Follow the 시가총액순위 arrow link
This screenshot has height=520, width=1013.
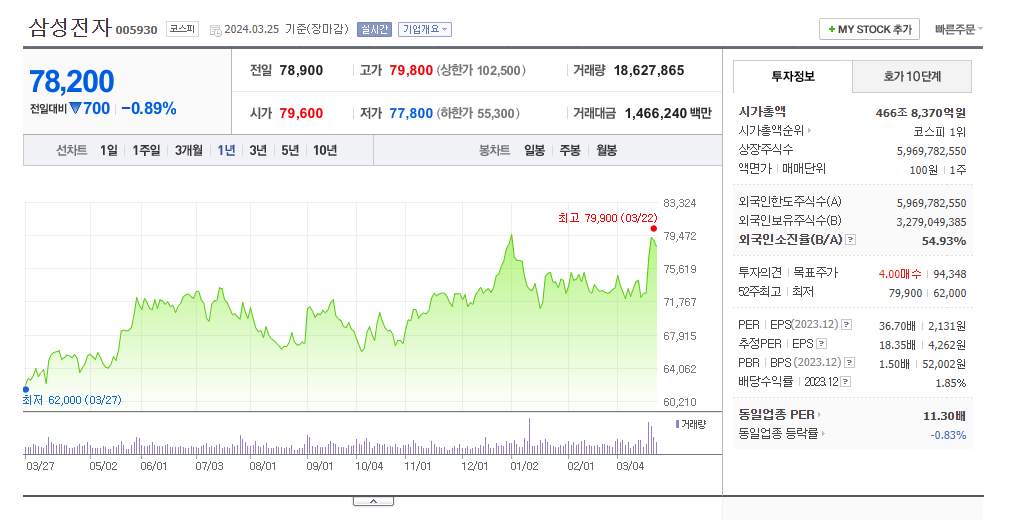point(775,130)
